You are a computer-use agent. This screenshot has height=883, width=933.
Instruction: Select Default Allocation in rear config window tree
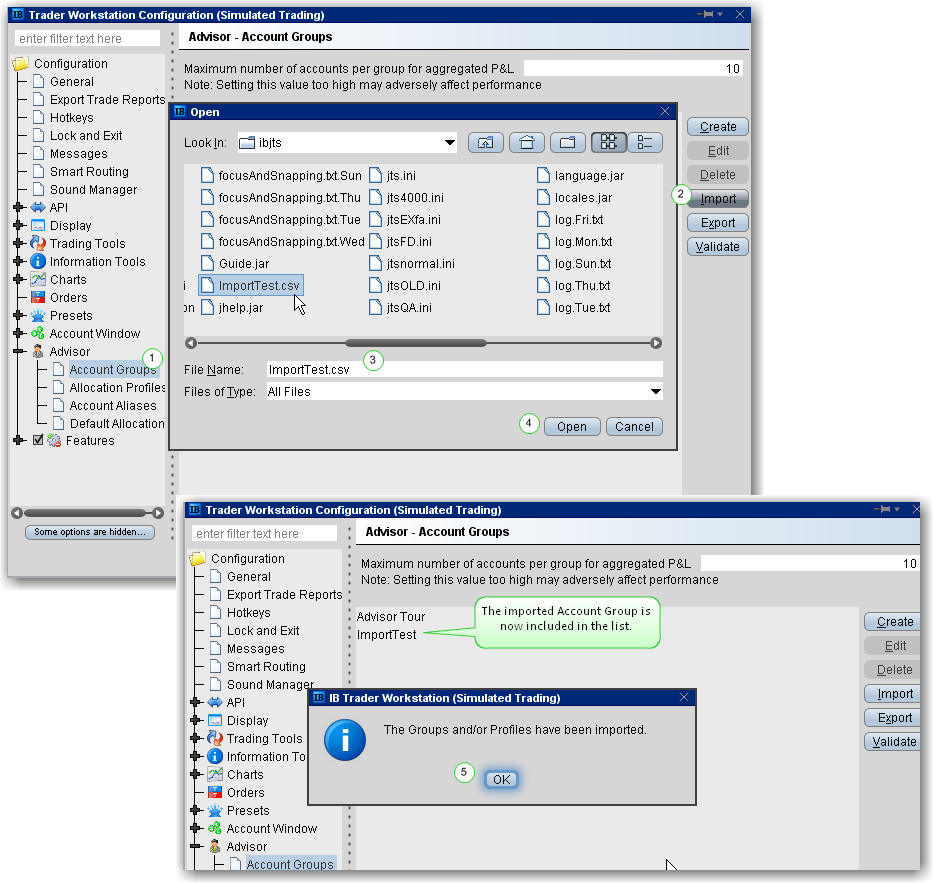[117, 424]
